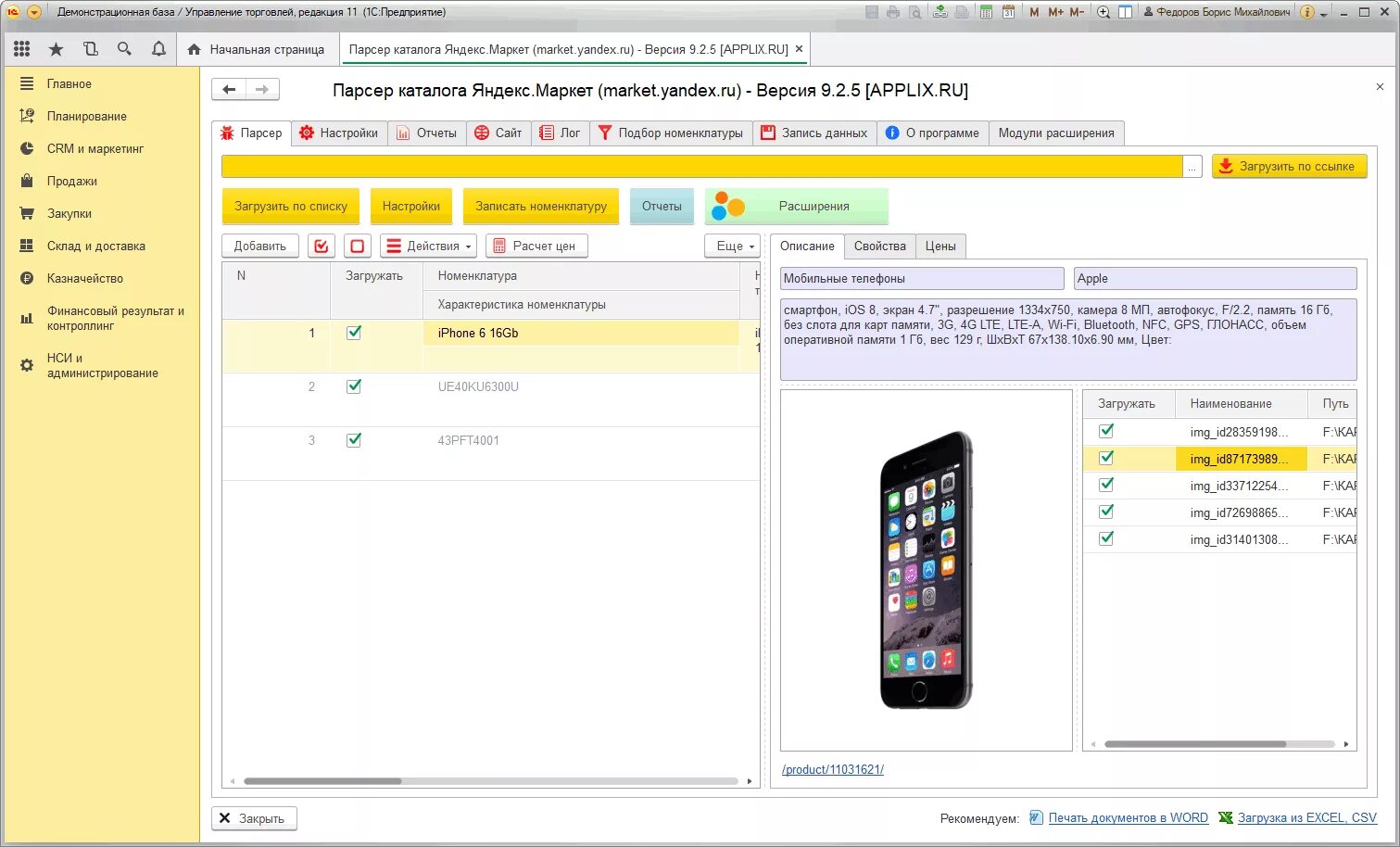Open the calendar icon in title bar
1400x847 pixels.
coord(1008,12)
